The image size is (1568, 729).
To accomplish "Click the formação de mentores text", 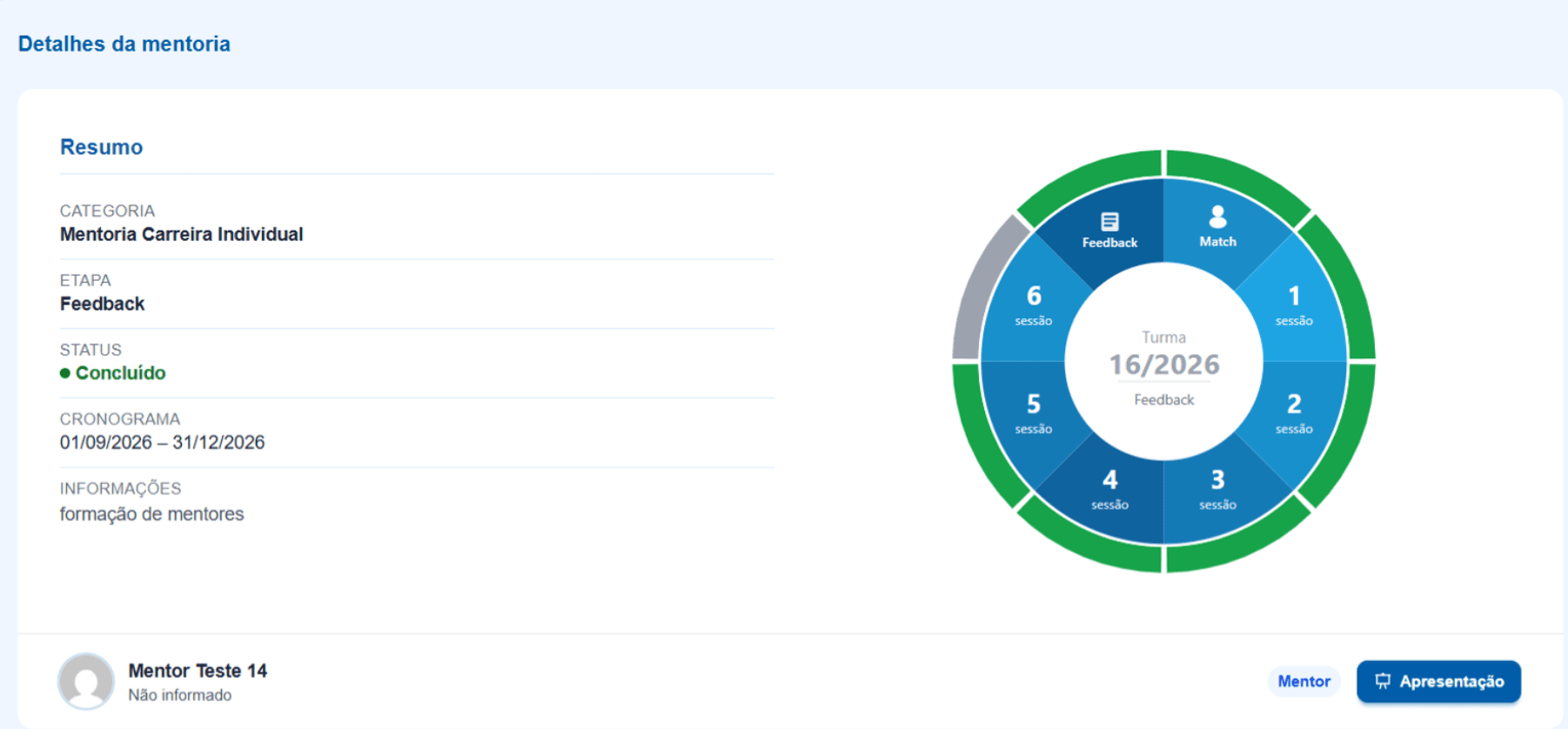I will [x=151, y=514].
